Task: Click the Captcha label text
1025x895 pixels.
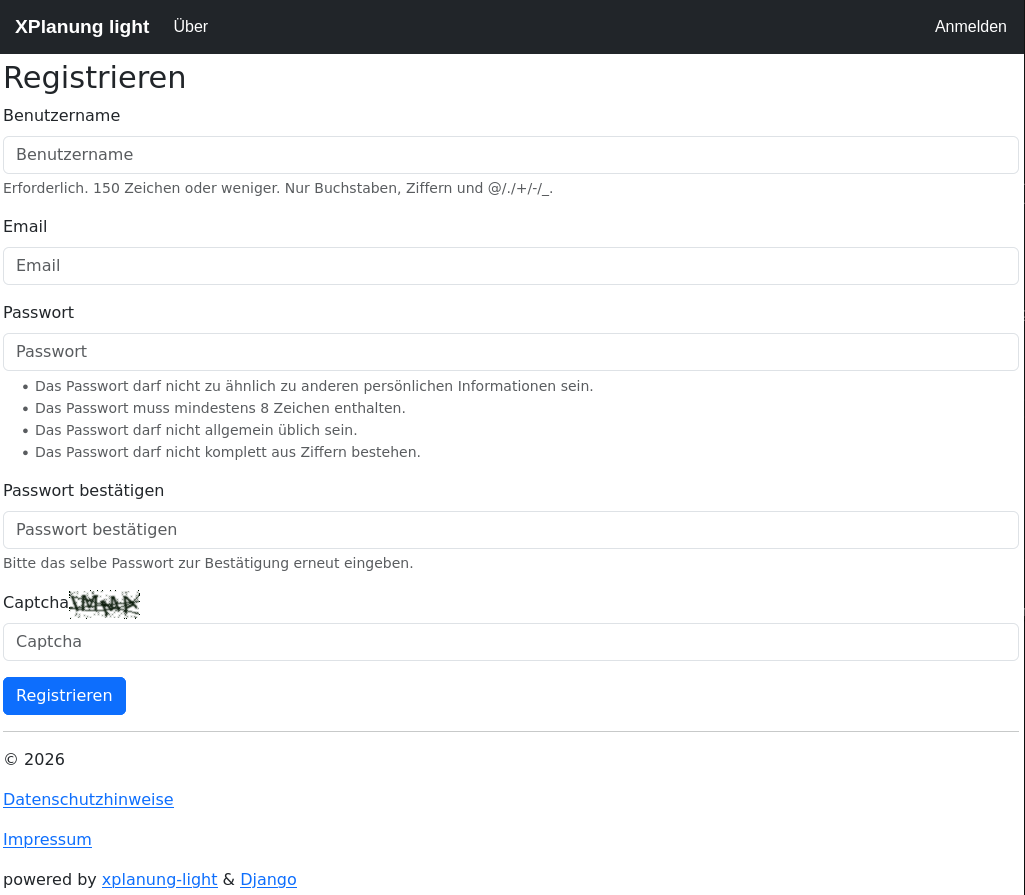Action: pyautogui.click(x=36, y=603)
